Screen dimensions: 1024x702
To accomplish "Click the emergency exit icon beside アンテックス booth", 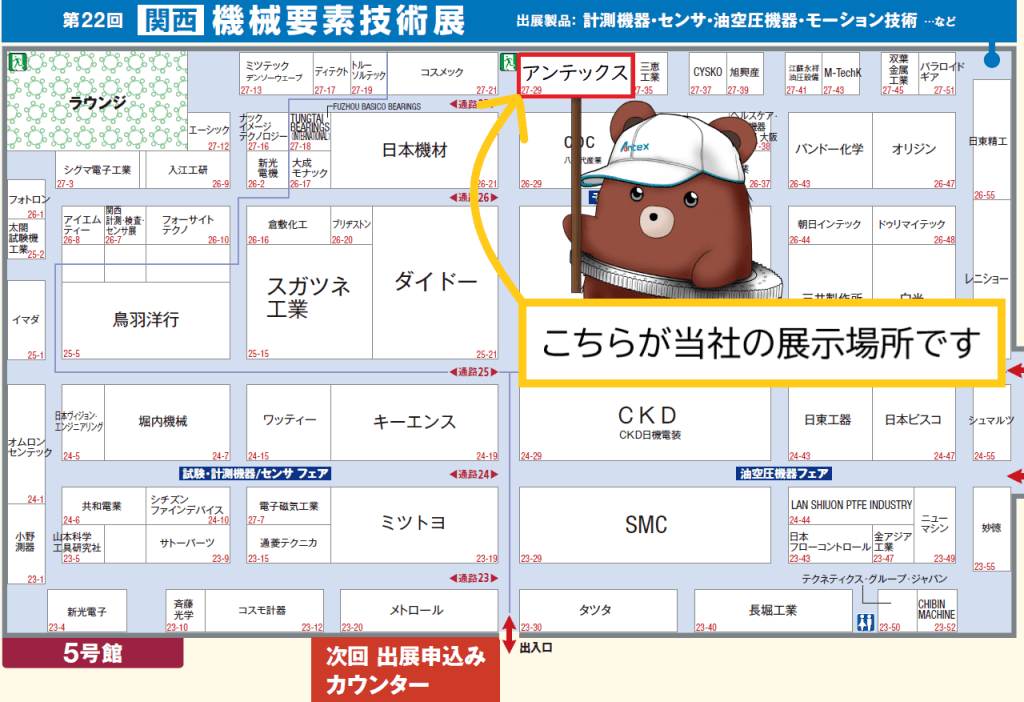I will (x=508, y=63).
